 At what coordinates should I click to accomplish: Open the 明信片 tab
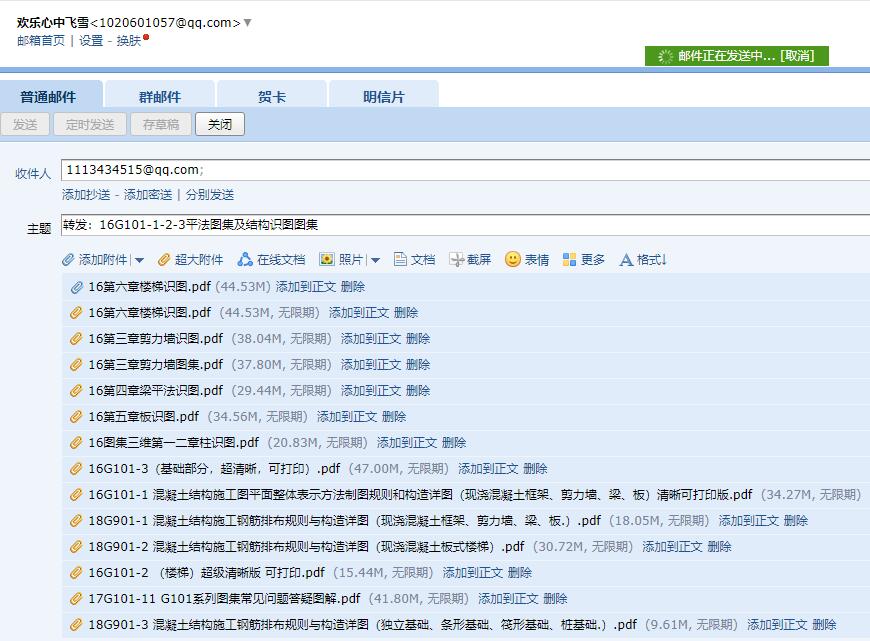tap(384, 95)
